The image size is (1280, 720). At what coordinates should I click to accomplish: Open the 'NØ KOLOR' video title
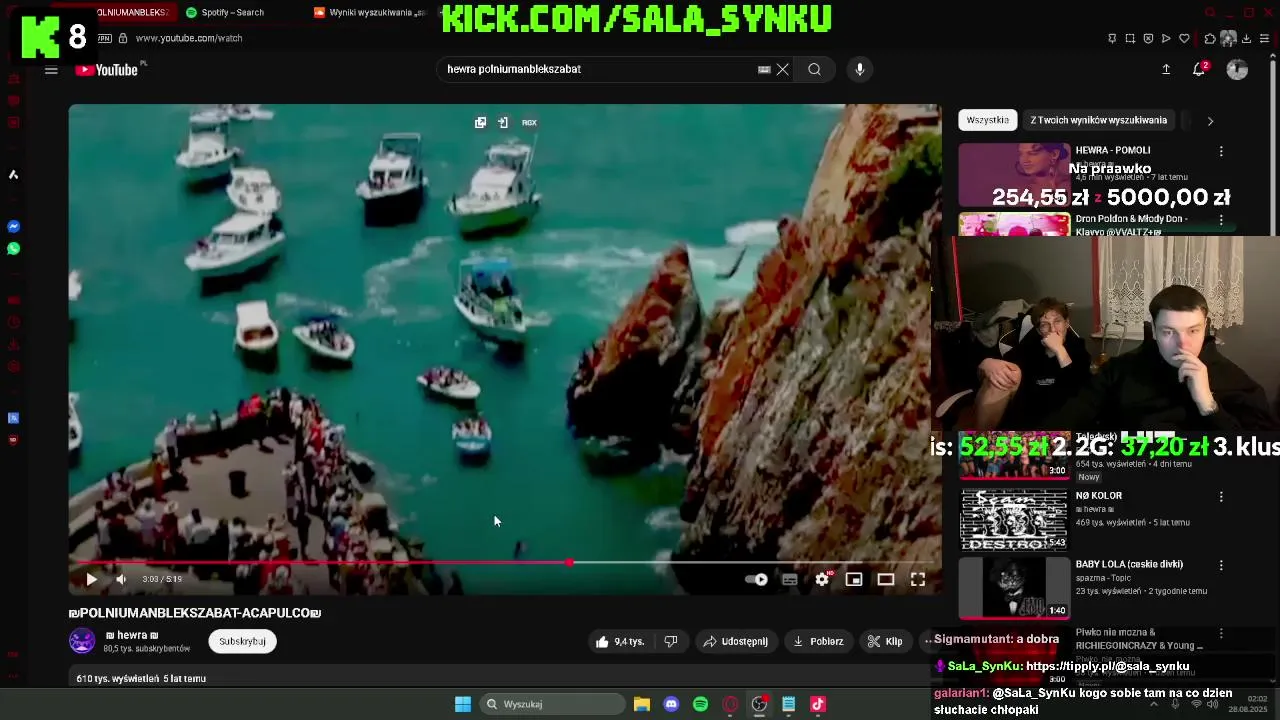click(1098, 496)
